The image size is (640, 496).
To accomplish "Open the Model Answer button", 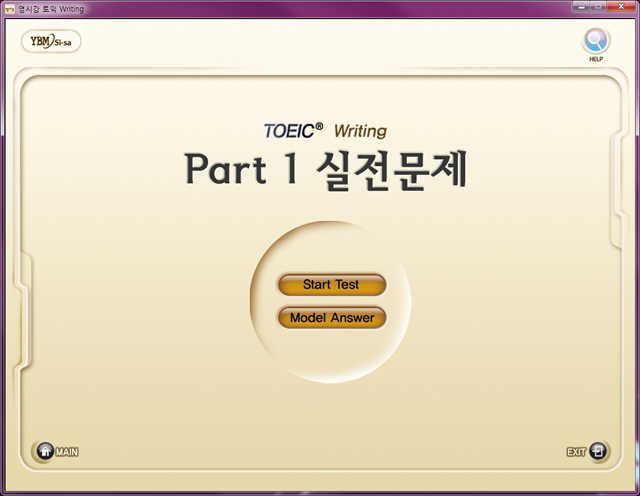I will click(331, 318).
